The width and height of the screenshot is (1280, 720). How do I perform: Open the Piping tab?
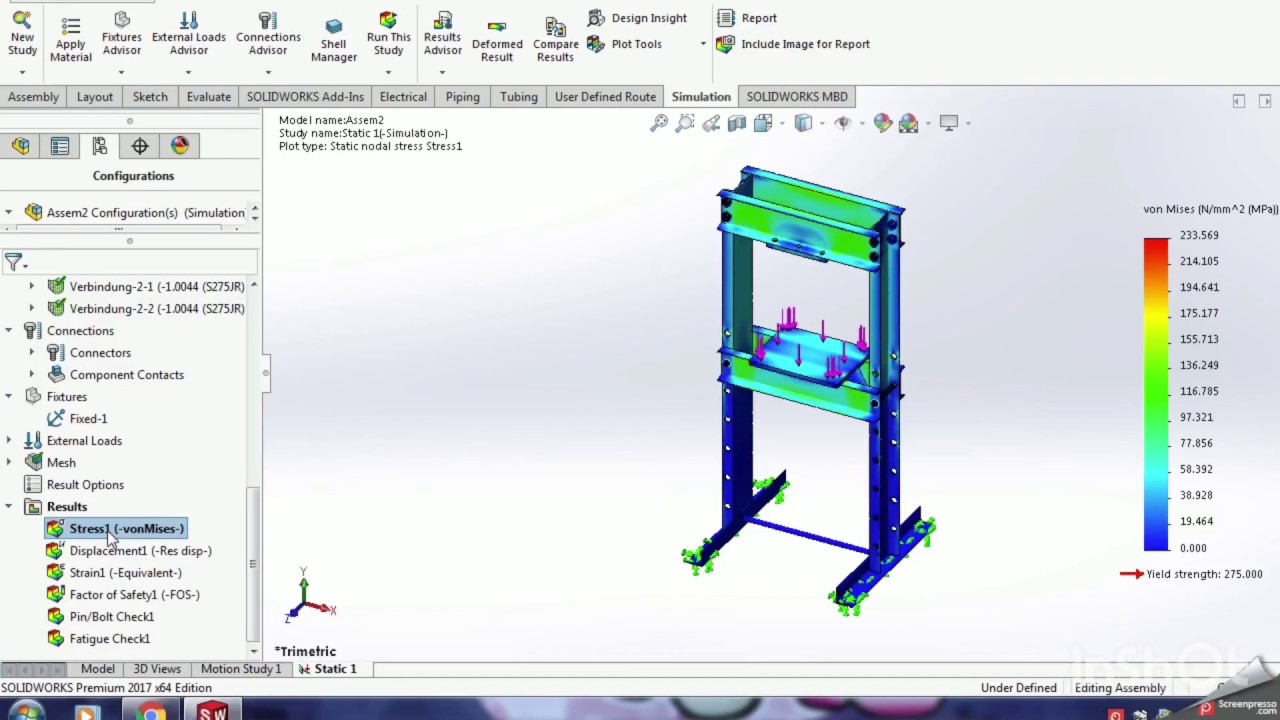click(463, 97)
